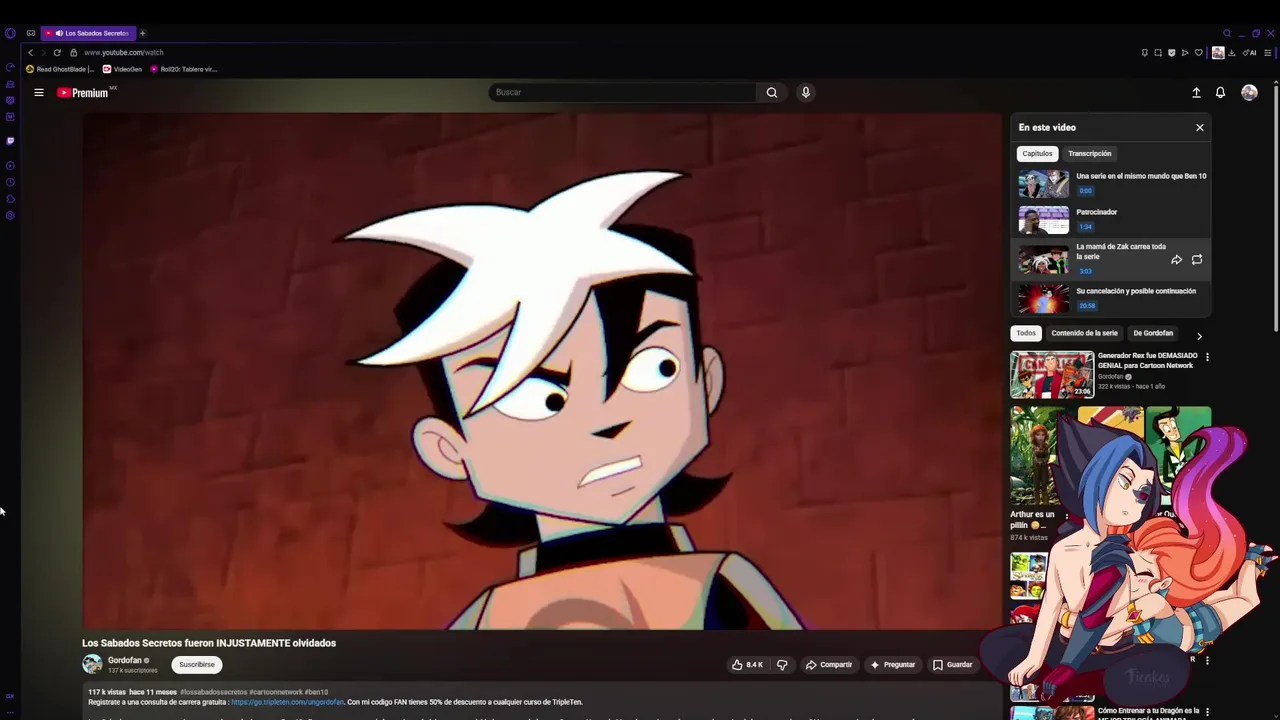Select the 'De Gordofan' chip
Image resolution: width=1280 pixels, height=720 pixels.
[x=1152, y=333]
